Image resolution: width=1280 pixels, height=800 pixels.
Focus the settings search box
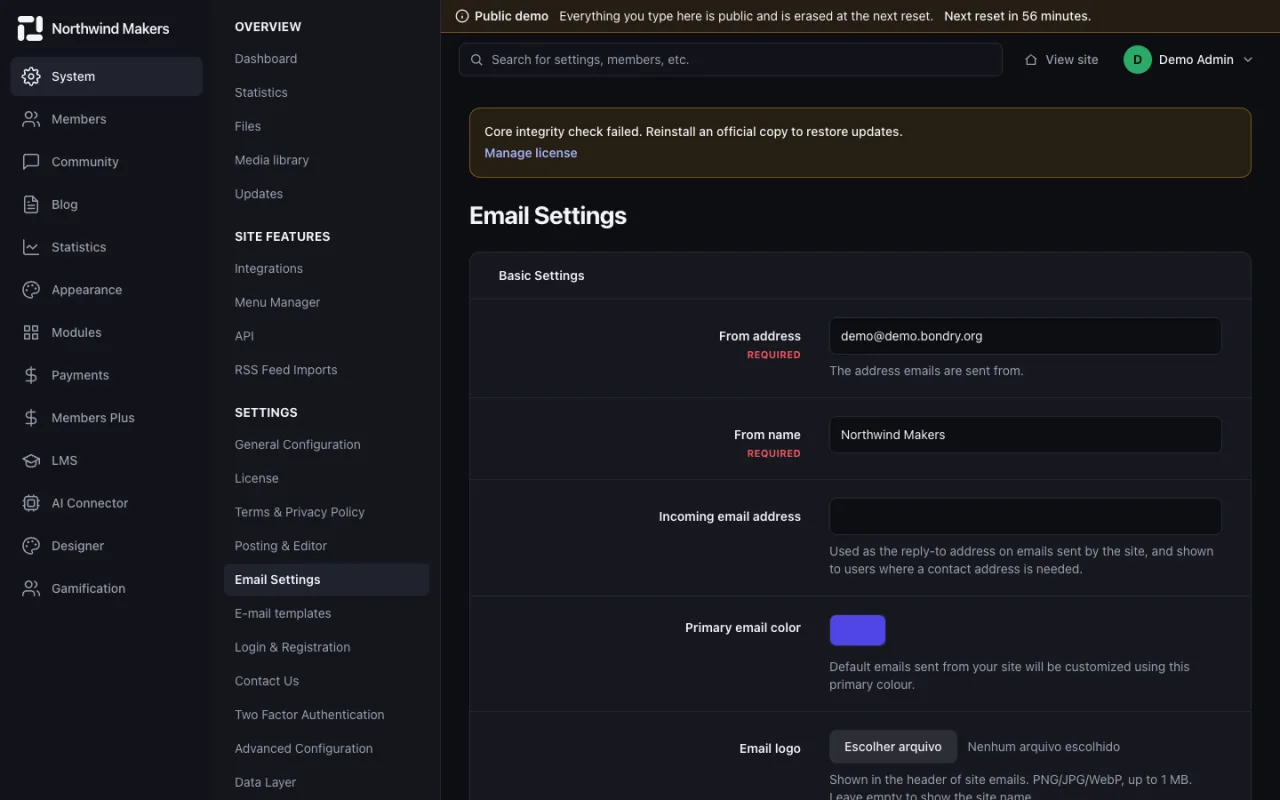(731, 60)
